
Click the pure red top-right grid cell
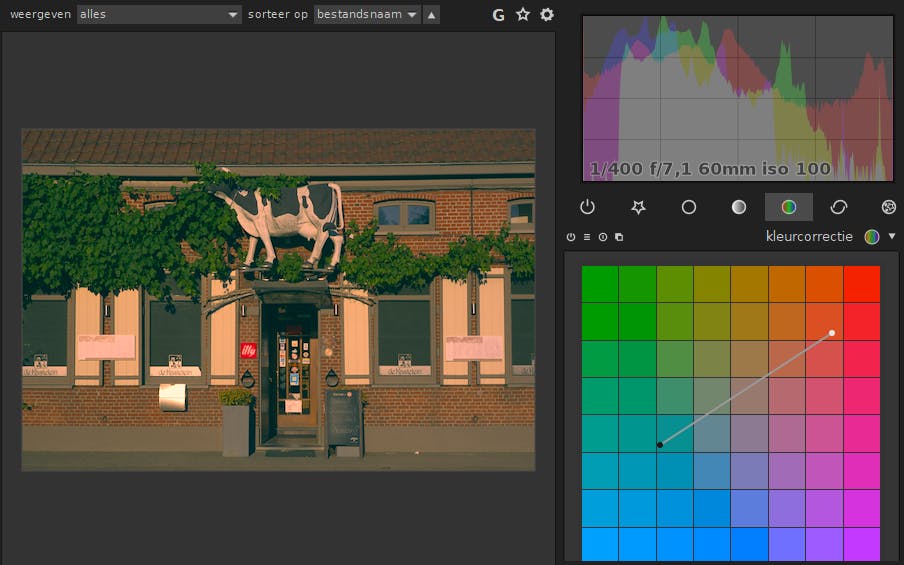[x=862, y=284]
